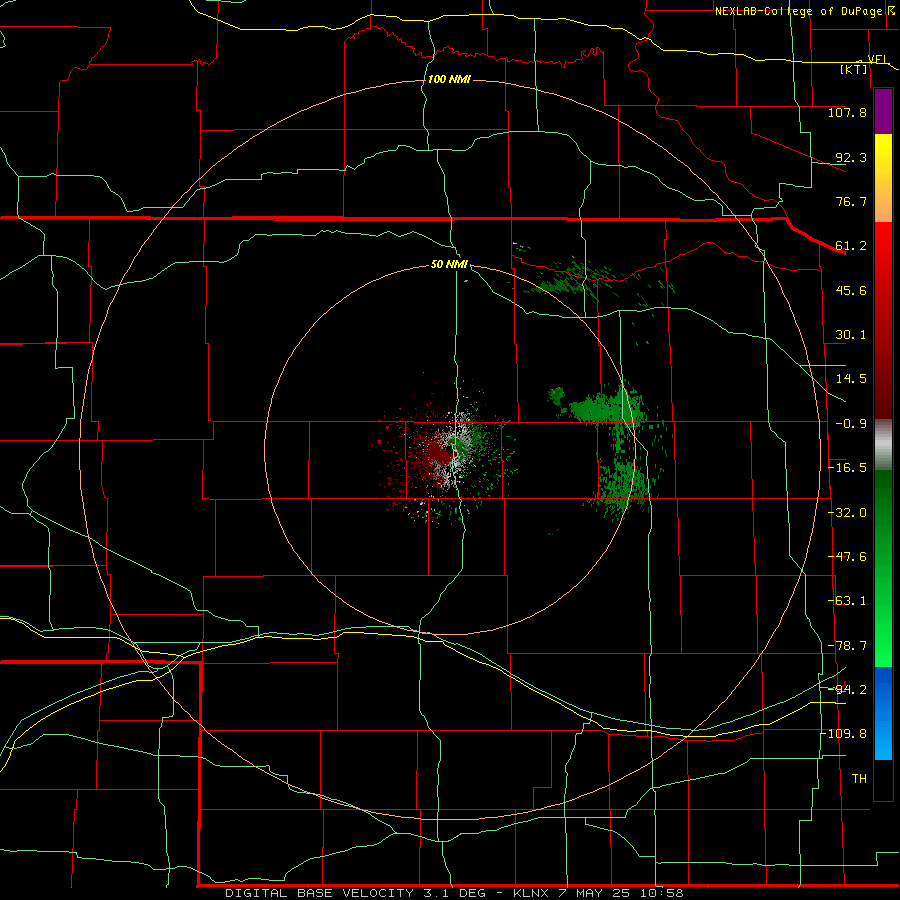Click the VEL [KT] legend heading
900x900 pixels.
coord(863,64)
